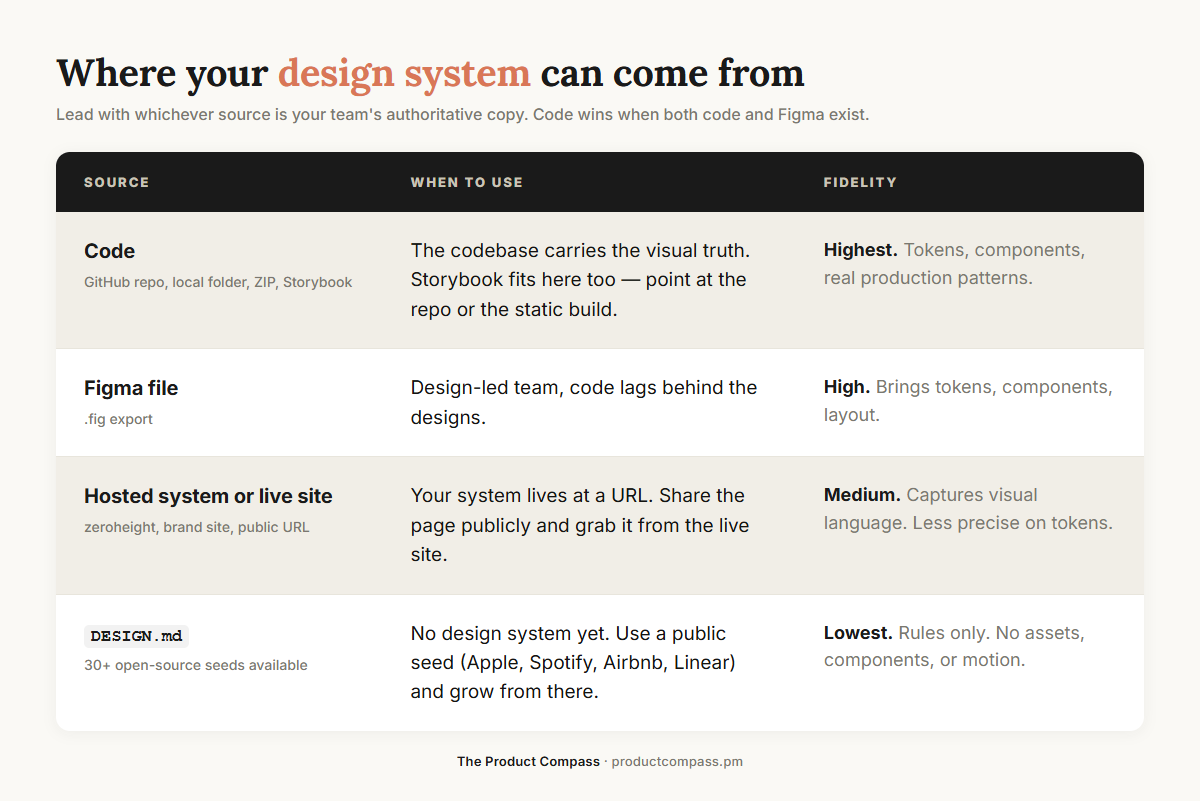Click 'No design system yet' description
Image resolution: width=1200 pixels, height=801 pixels.
pos(574,662)
